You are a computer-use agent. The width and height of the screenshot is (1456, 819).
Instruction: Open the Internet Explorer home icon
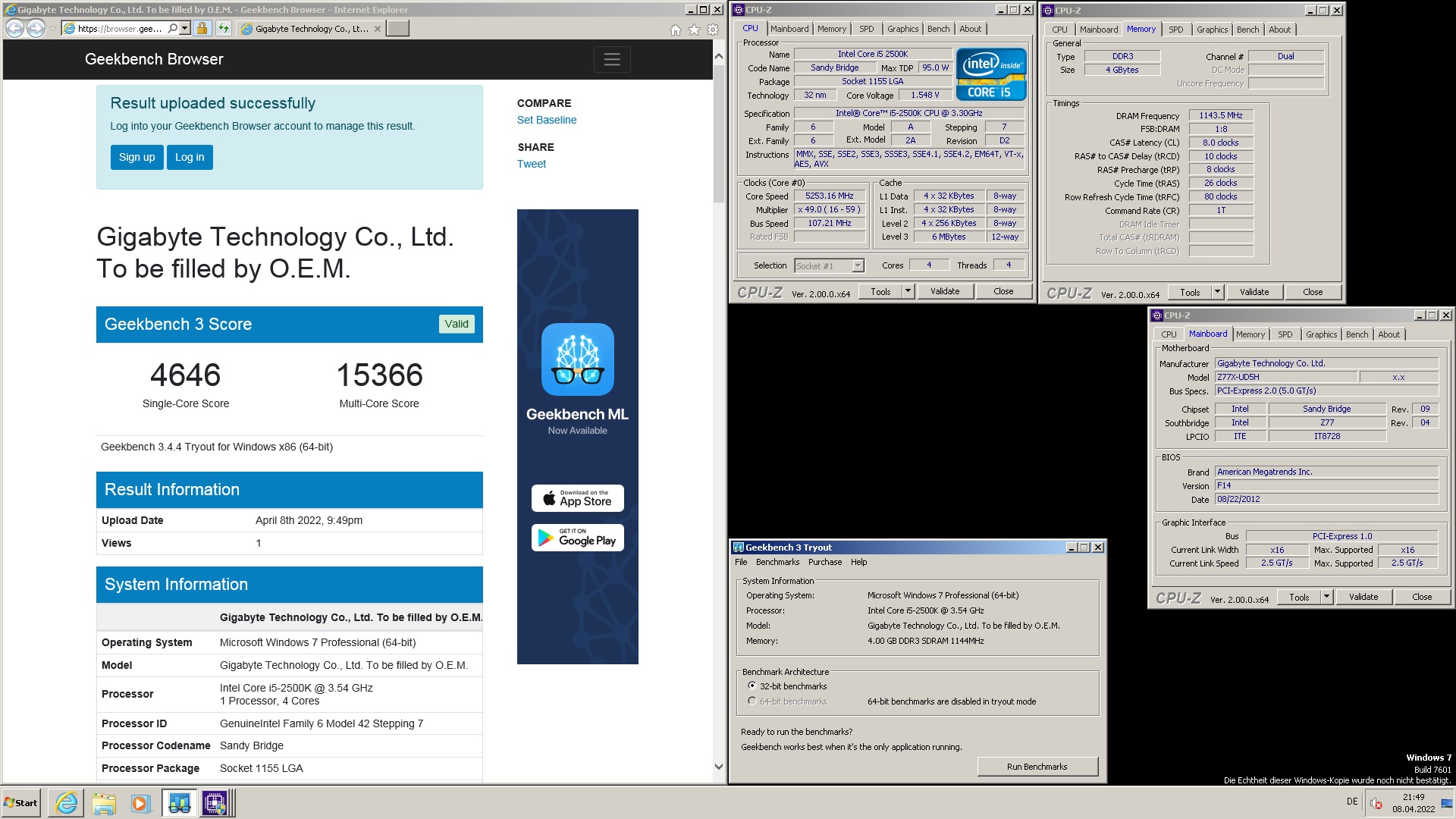tap(676, 30)
